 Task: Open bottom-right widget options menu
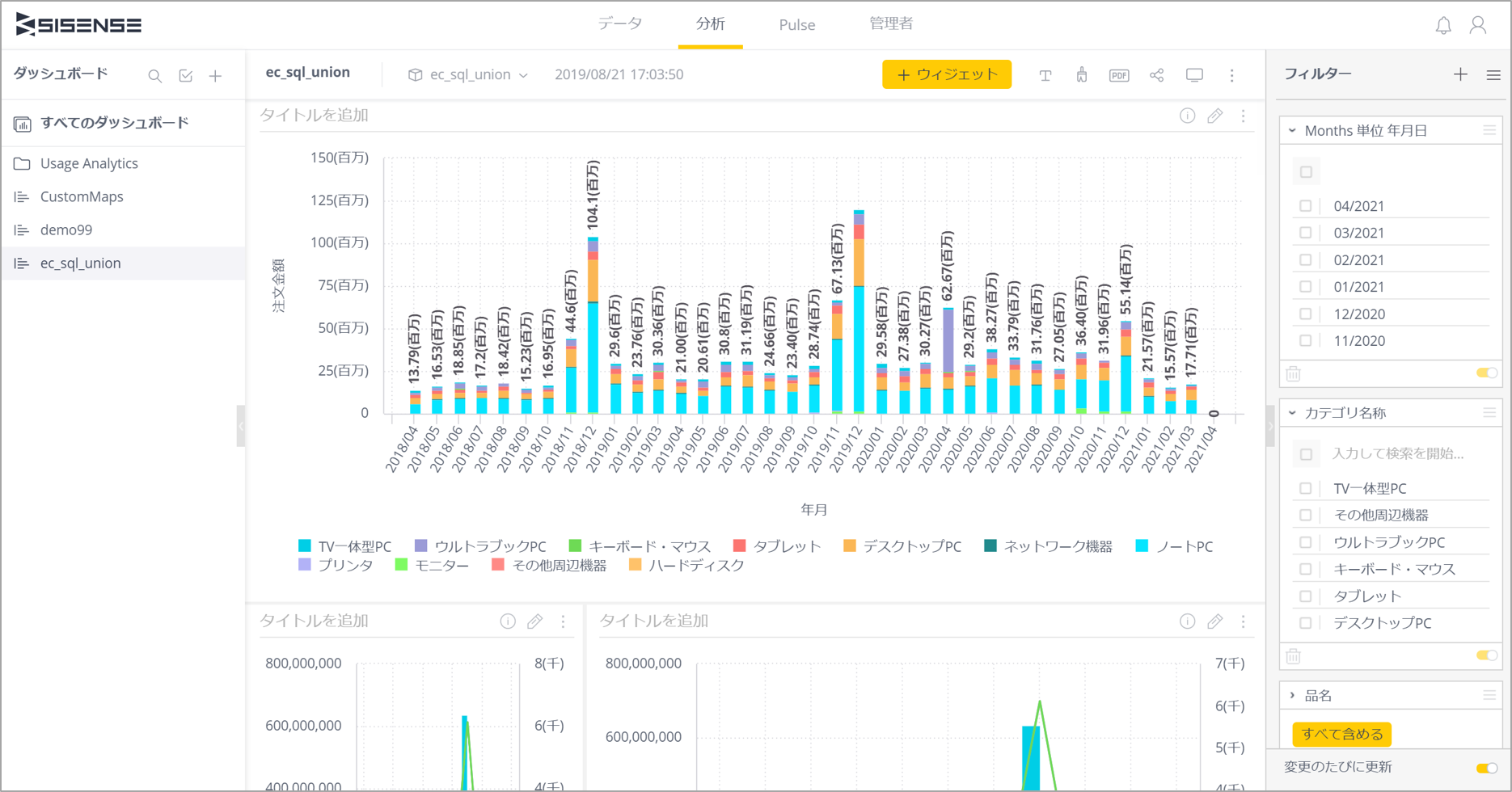coord(1244,621)
